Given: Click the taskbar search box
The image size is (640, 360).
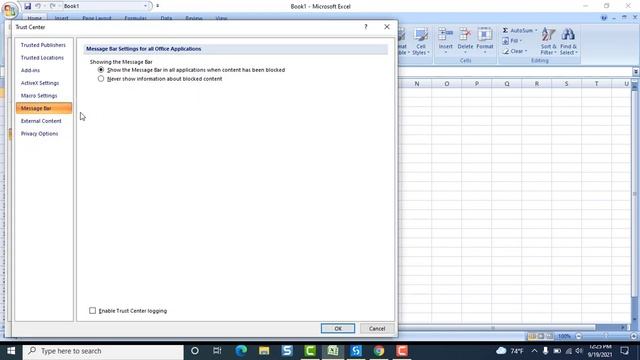Looking at the screenshot, I should coord(103,351).
